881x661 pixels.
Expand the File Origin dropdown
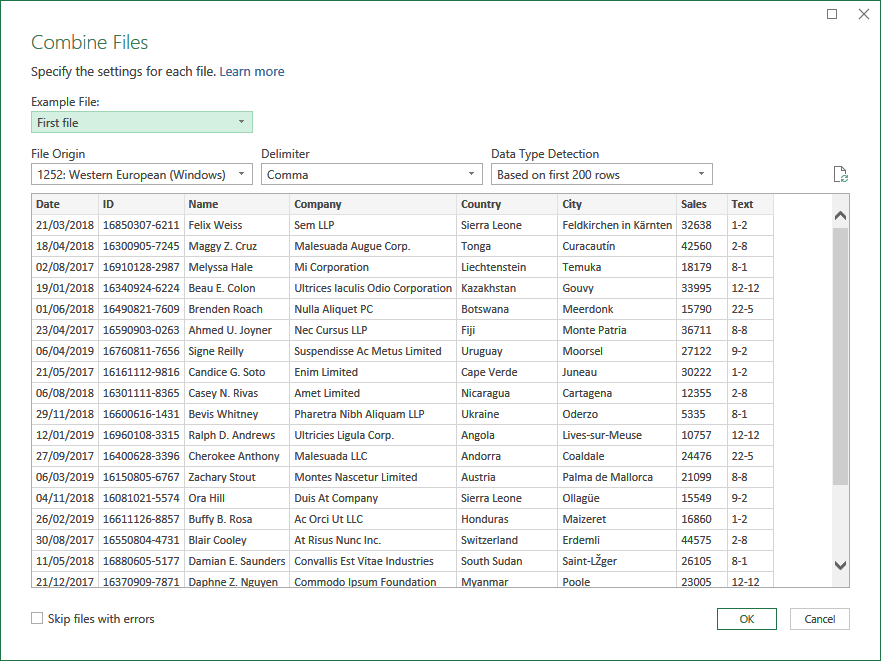coord(142,174)
